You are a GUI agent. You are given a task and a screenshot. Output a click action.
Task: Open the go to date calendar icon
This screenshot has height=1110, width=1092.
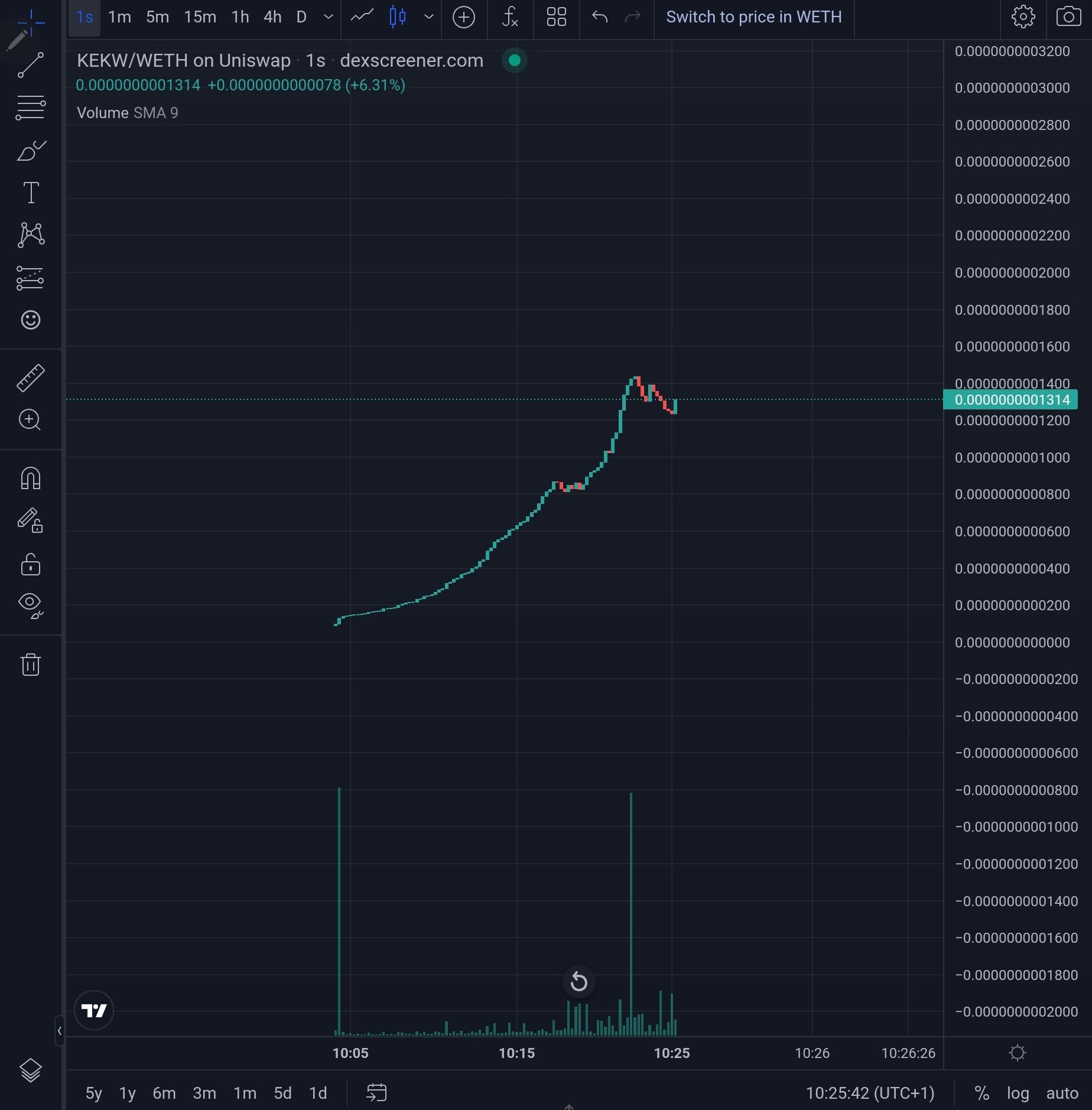click(376, 1093)
